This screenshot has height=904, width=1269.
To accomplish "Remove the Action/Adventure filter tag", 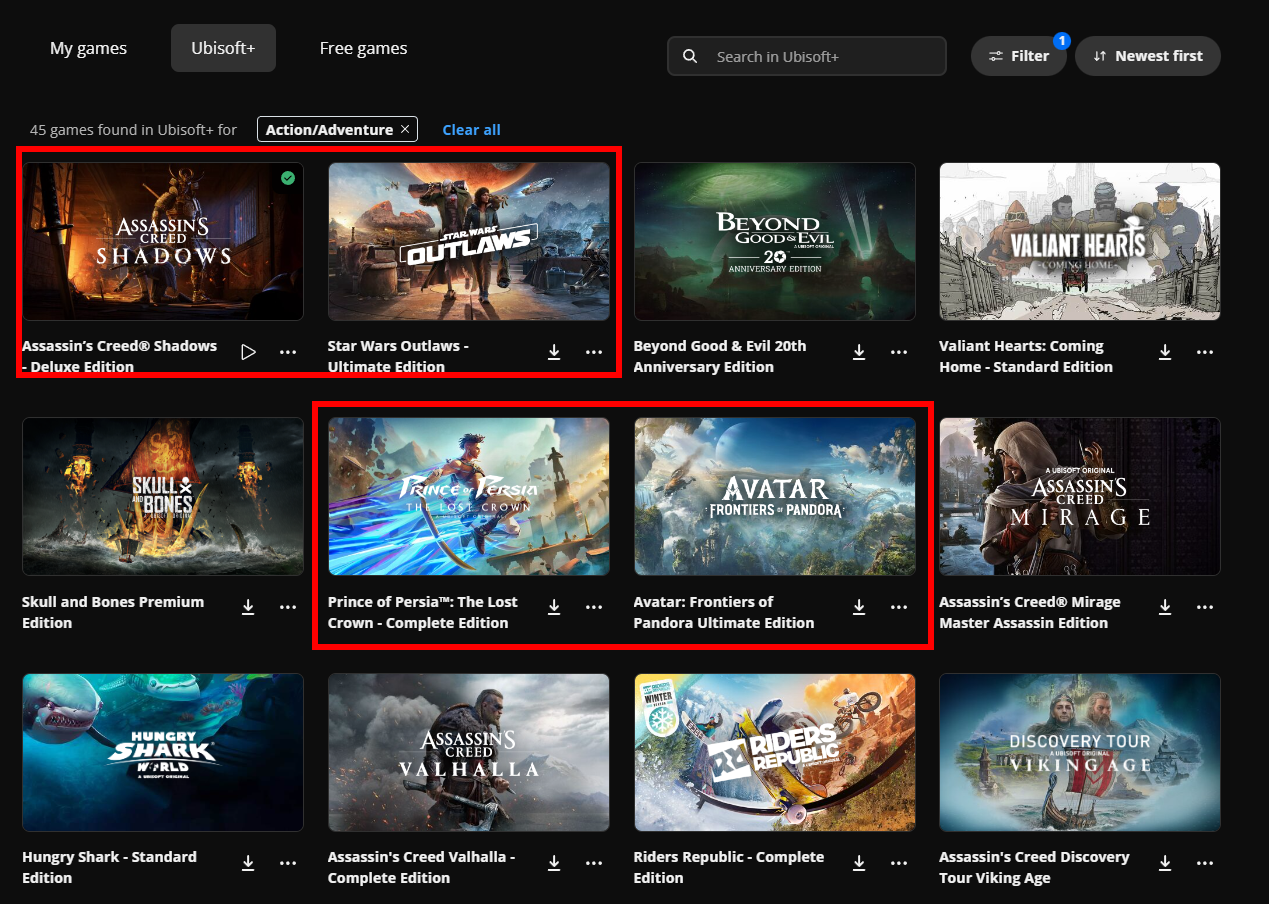I will tap(405, 130).
